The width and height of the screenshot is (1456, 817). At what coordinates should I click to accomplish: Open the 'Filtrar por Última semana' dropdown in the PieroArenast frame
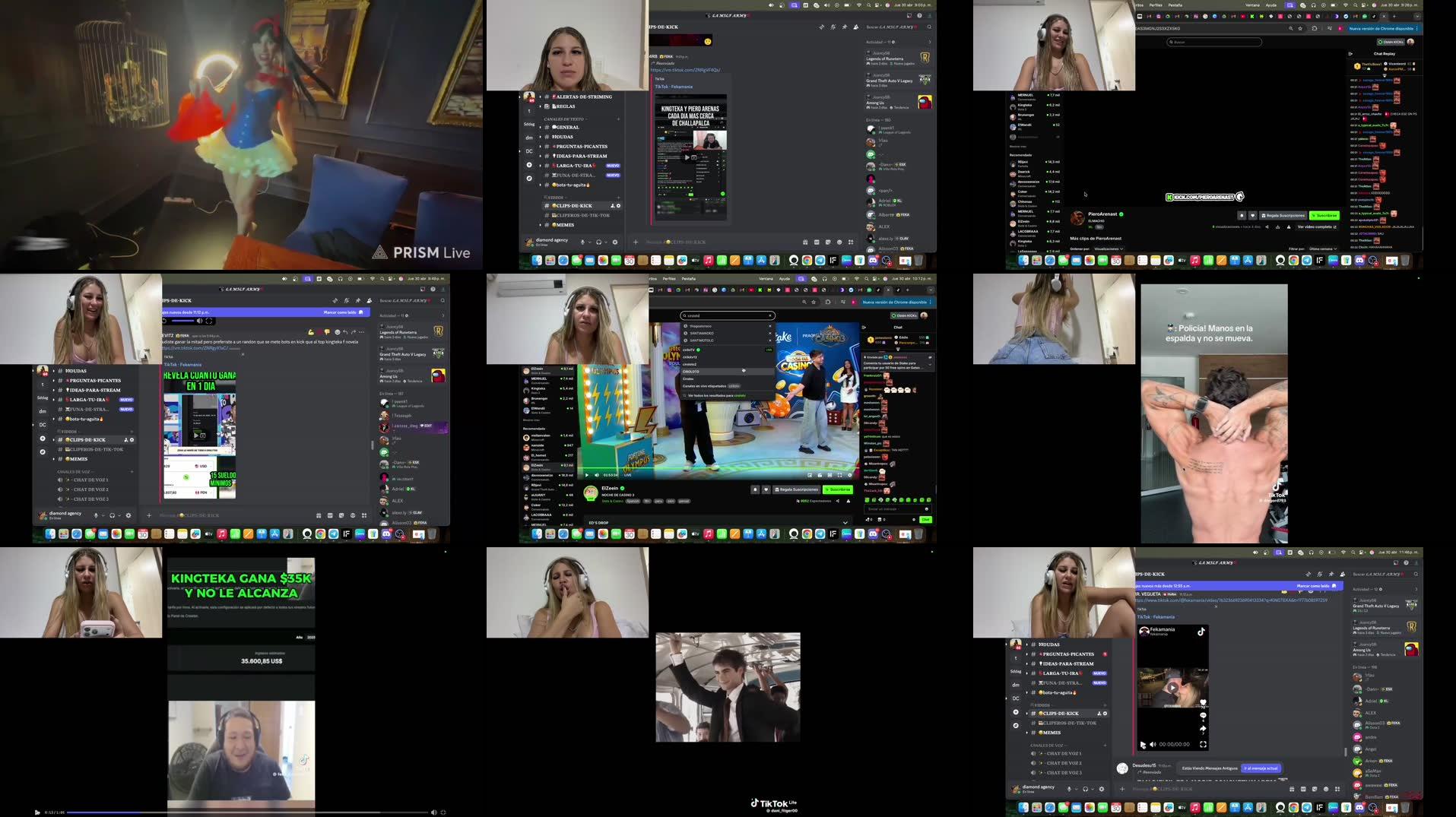pyautogui.click(x=1323, y=249)
